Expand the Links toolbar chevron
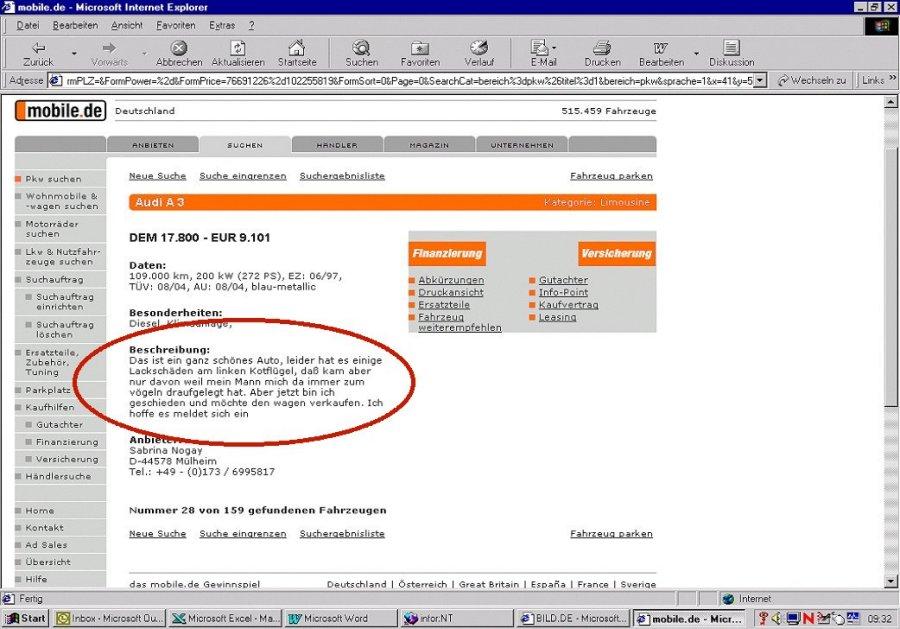 [892, 77]
